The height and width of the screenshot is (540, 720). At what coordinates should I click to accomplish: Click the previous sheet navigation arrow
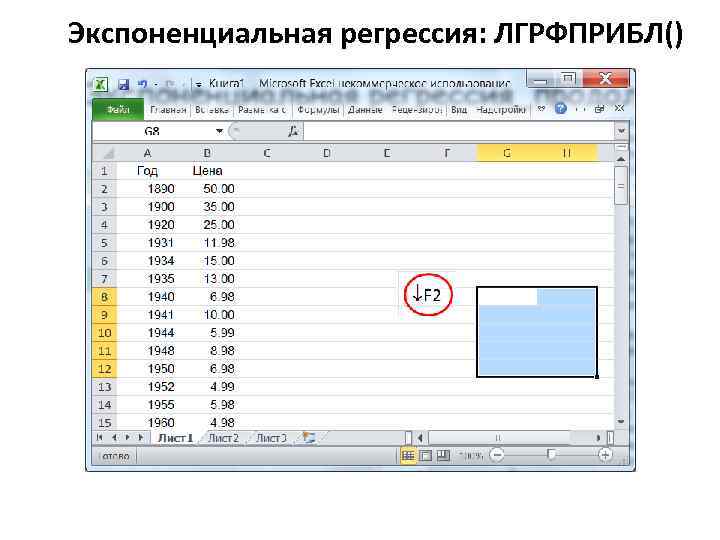tap(114, 438)
